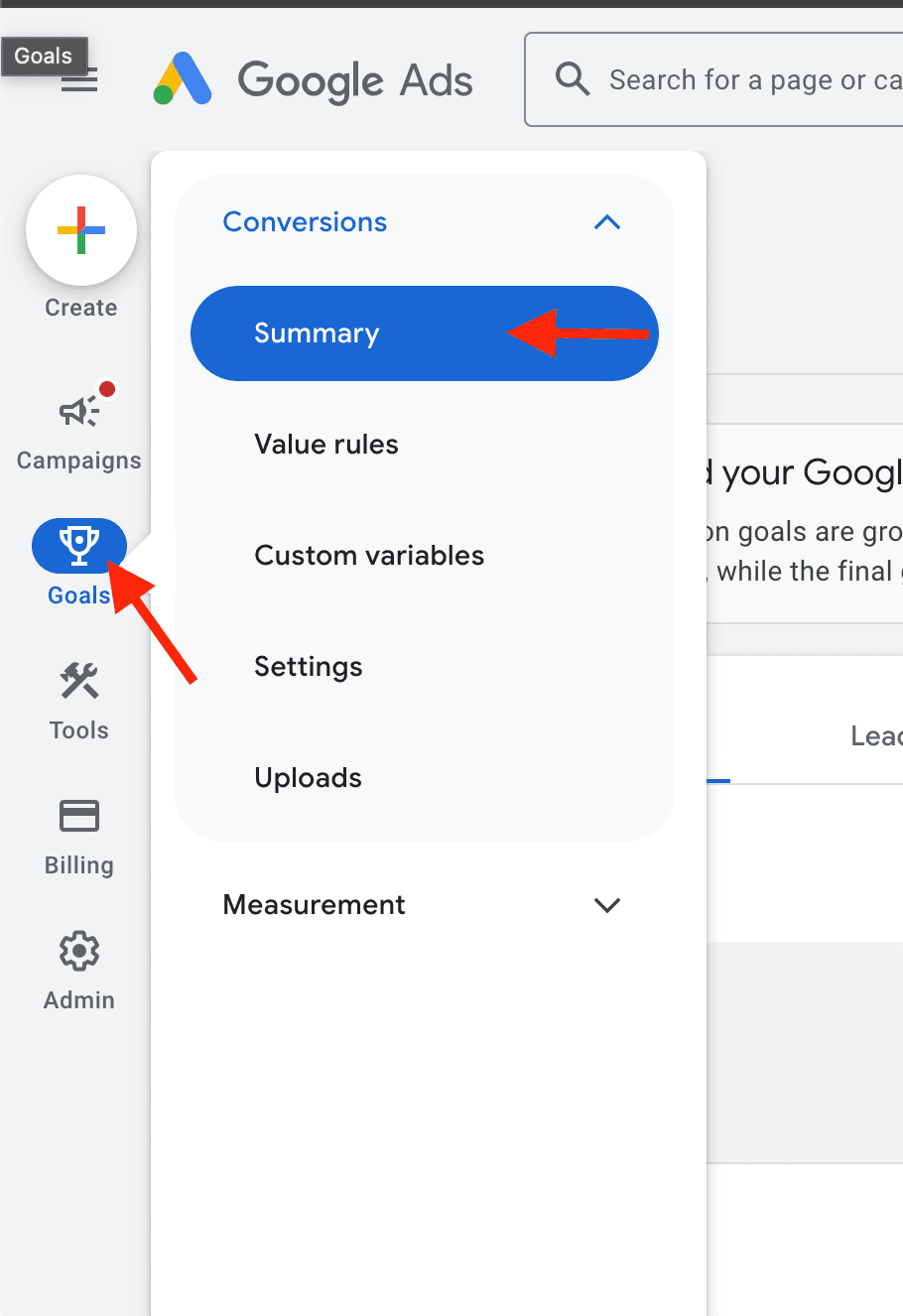Open the Admin gear icon
This screenshot has width=903, height=1316.
79,952
